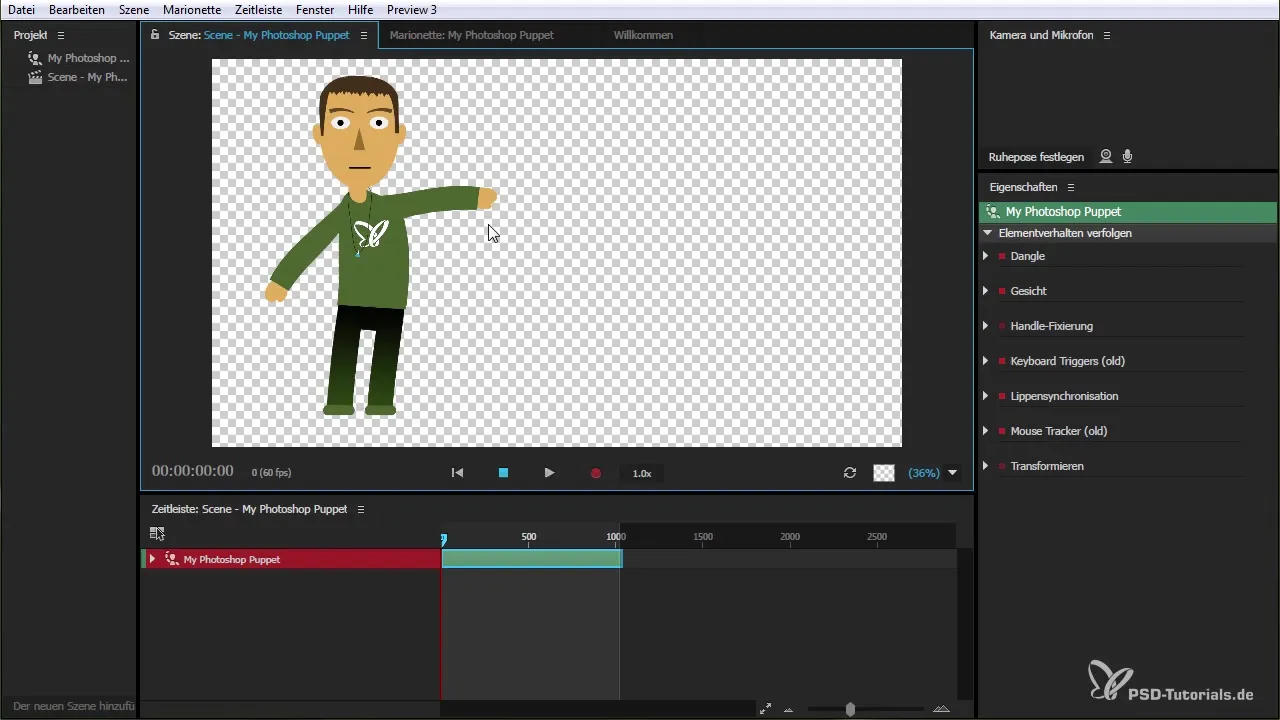This screenshot has height=720, width=1280.
Task: Click the 1500 mark on timeline ruler
Action: coord(703,537)
